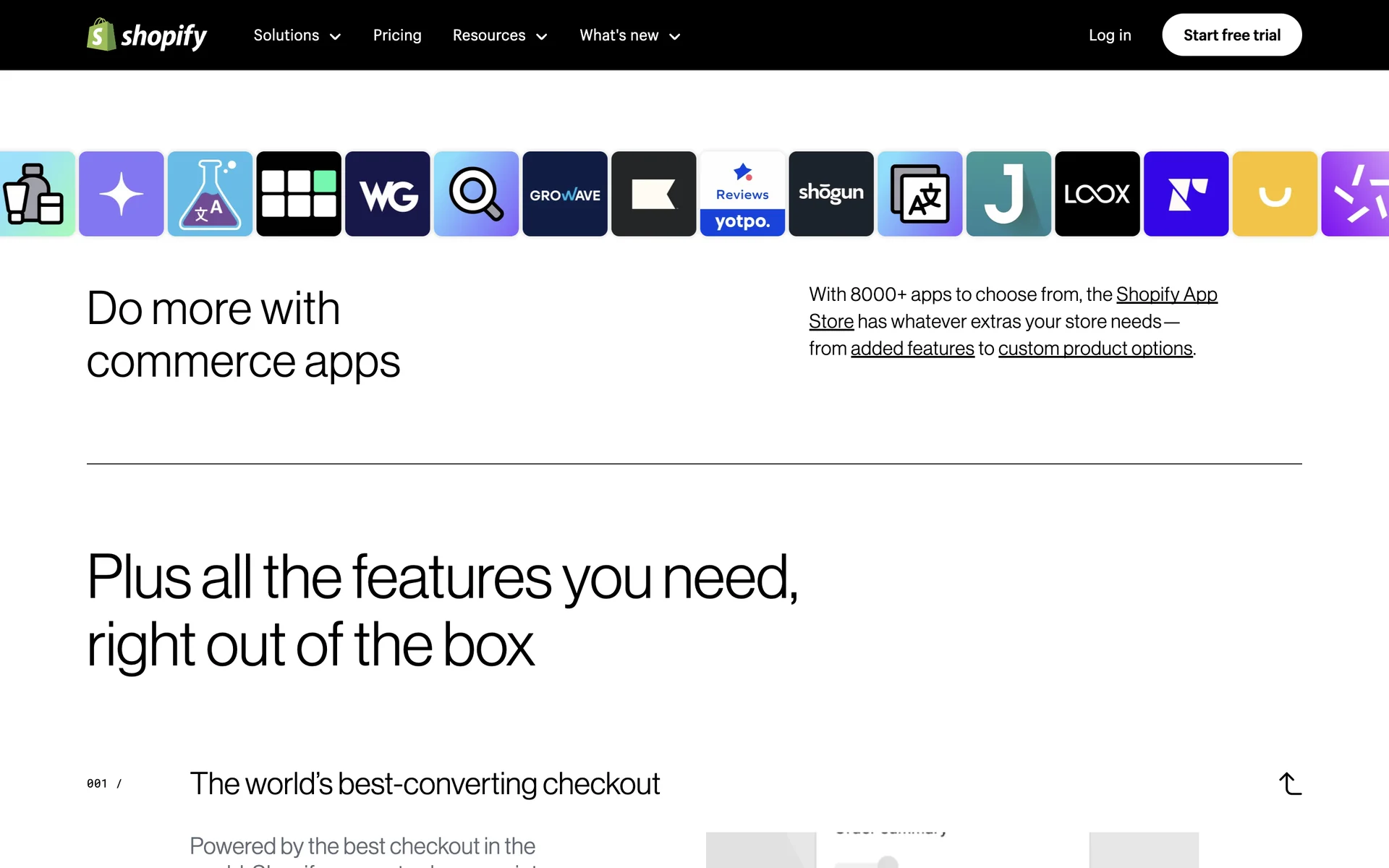Viewport: 1389px width, 868px height.
Task: Click the Growave app icon
Action: pyautogui.click(x=565, y=194)
